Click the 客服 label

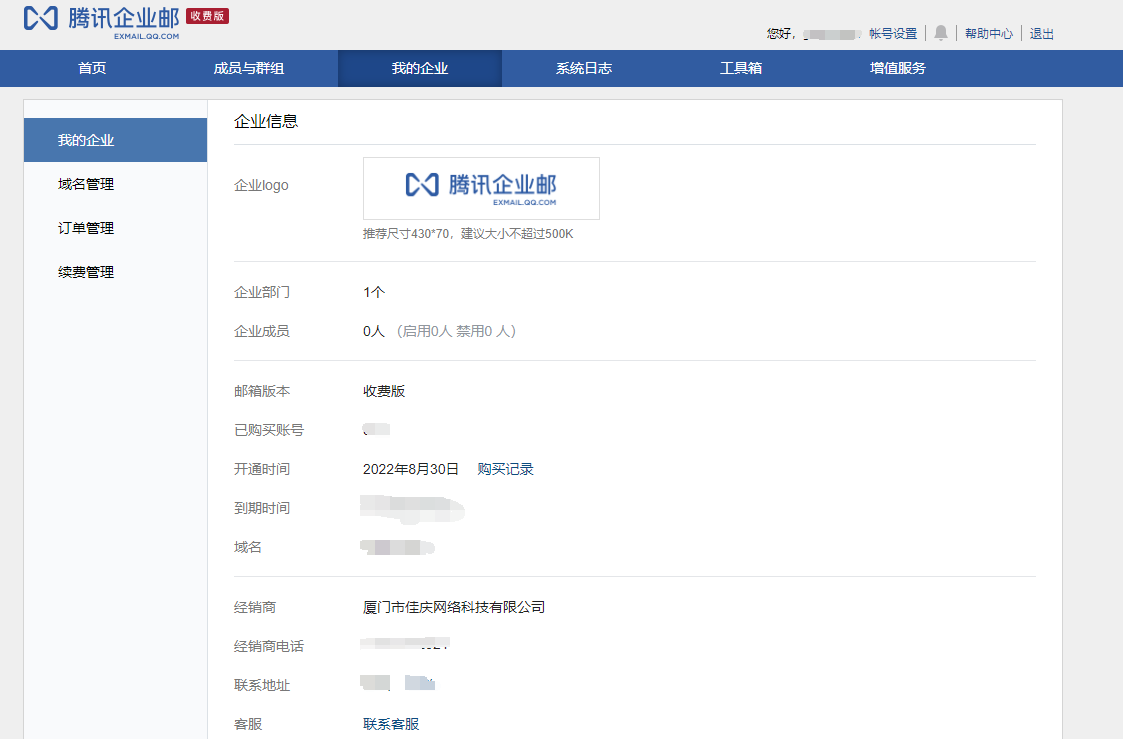[248, 724]
